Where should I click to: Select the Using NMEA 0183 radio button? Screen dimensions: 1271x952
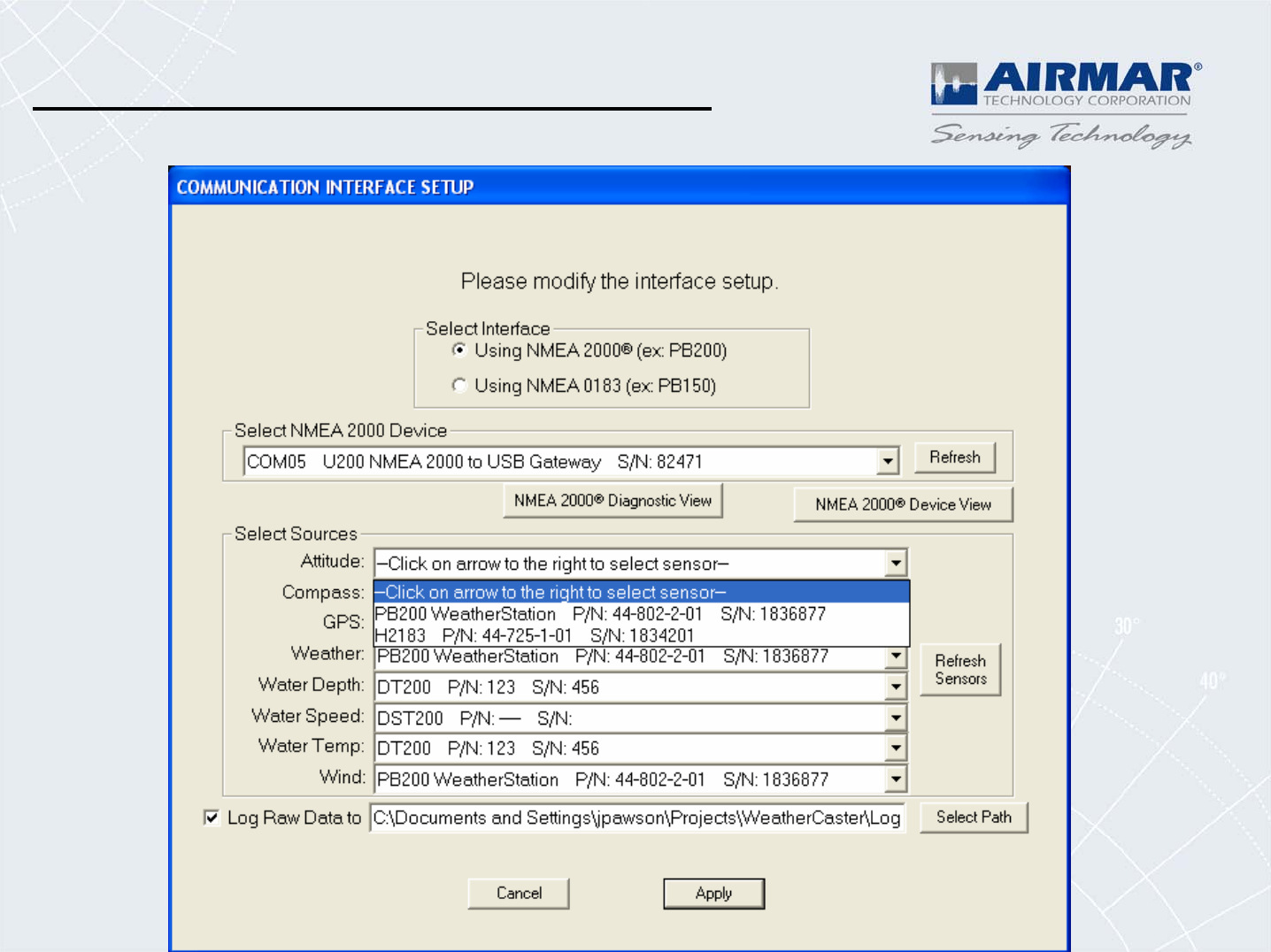point(458,386)
